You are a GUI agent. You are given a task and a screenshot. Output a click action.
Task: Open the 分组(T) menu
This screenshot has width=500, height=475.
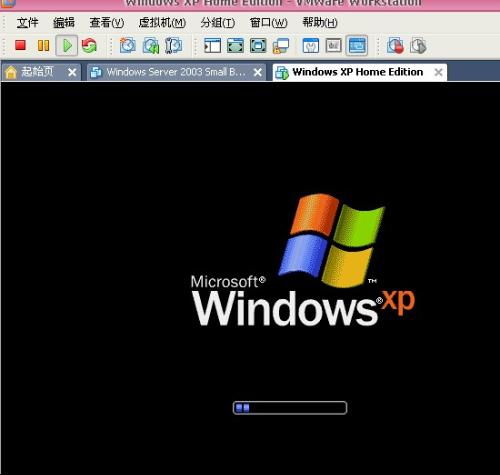pos(218,23)
